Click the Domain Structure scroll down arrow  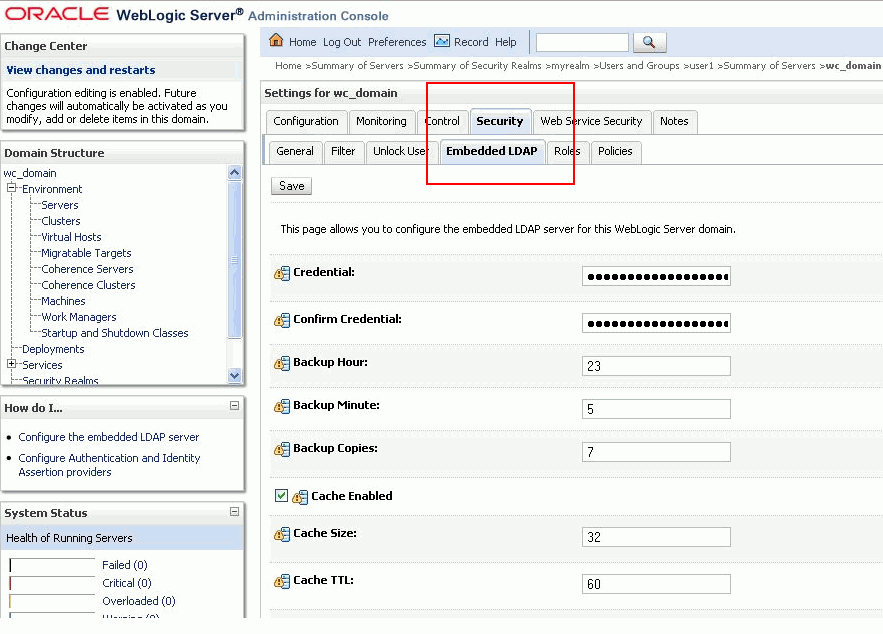point(235,375)
